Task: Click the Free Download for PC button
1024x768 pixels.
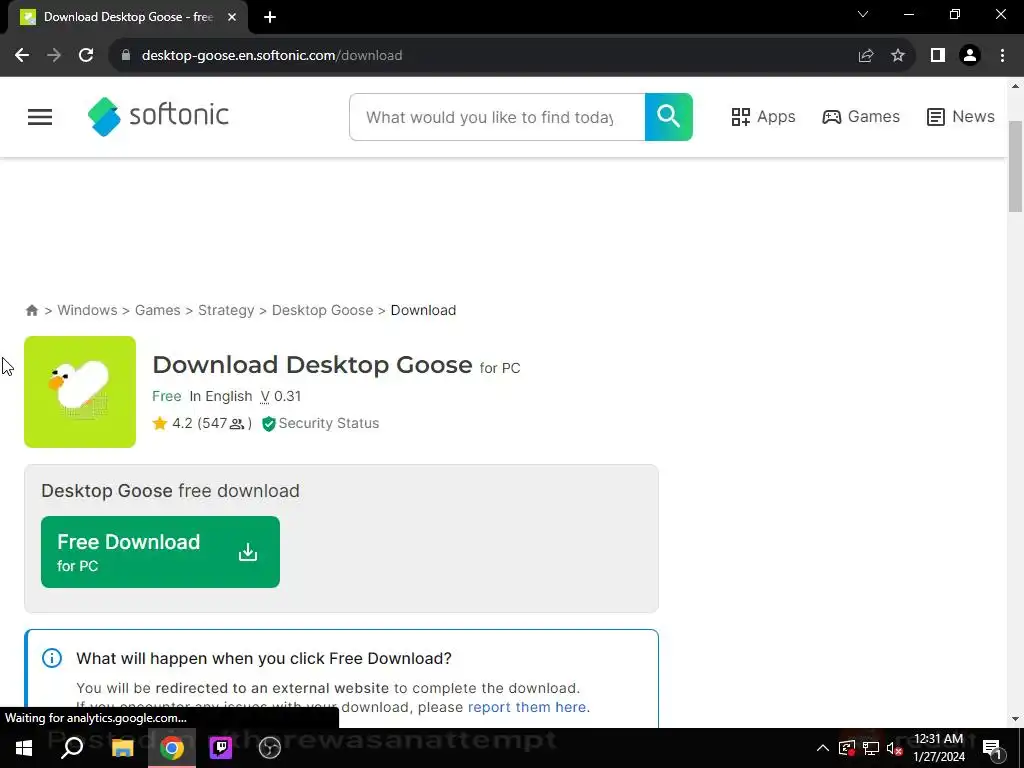Action: point(160,552)
